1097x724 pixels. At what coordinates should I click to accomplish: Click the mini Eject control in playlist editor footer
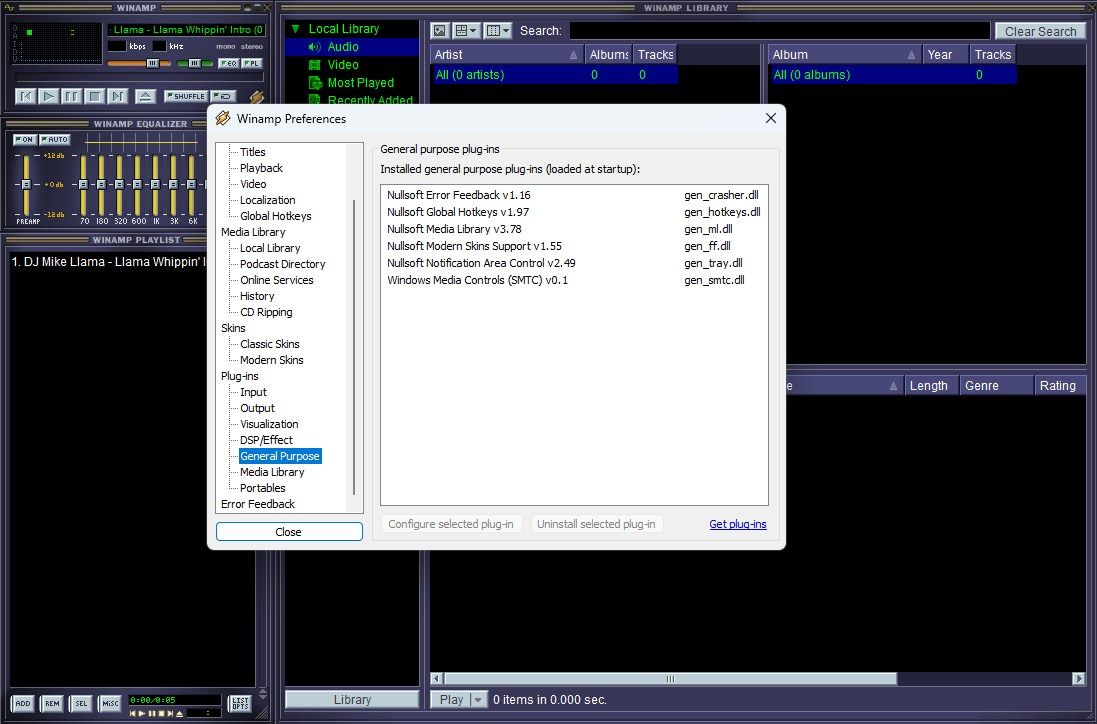[x=180, y=714]
